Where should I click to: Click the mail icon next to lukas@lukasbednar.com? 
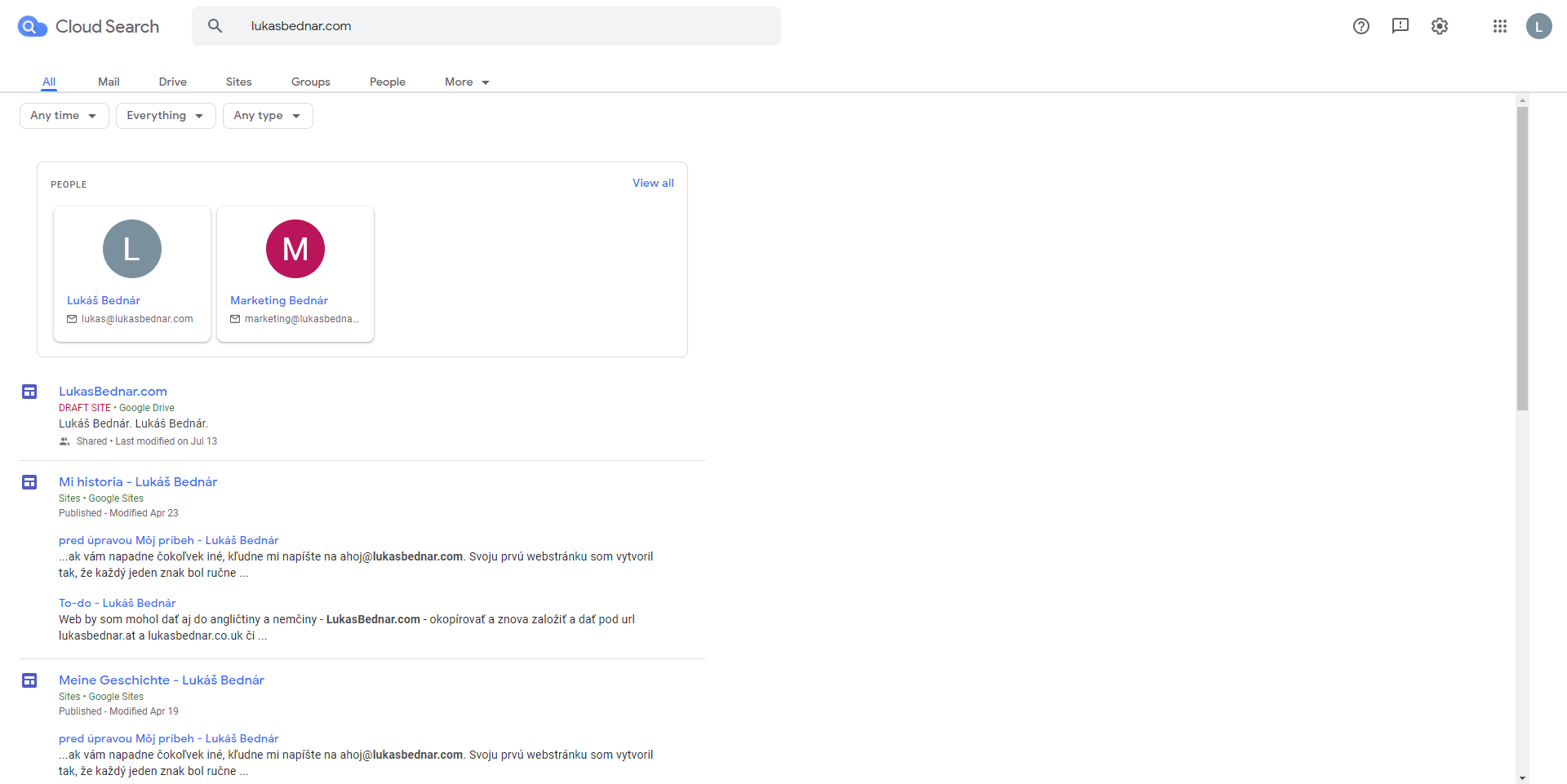72,319
